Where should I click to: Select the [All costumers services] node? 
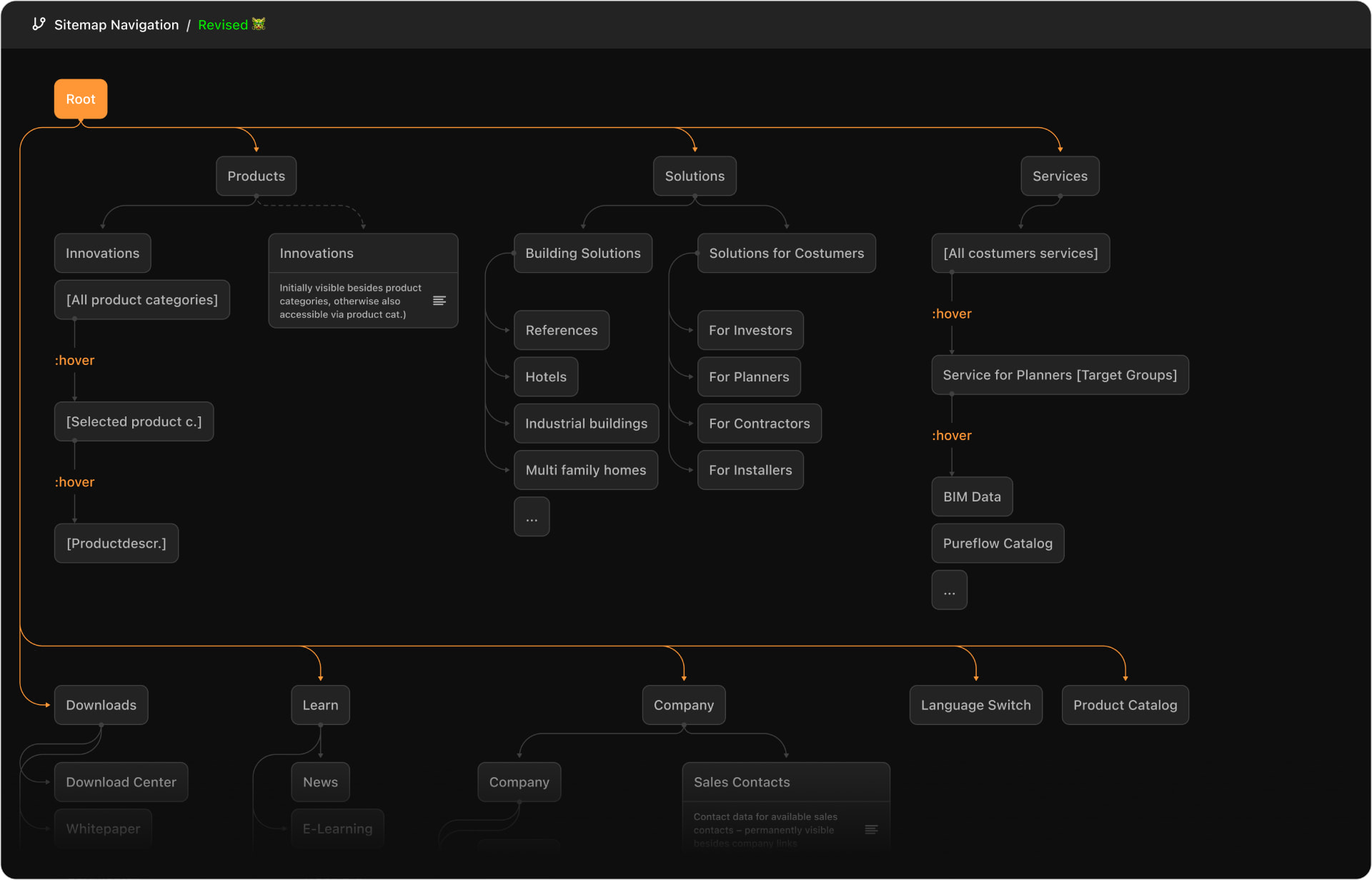tap(1020, 254)
